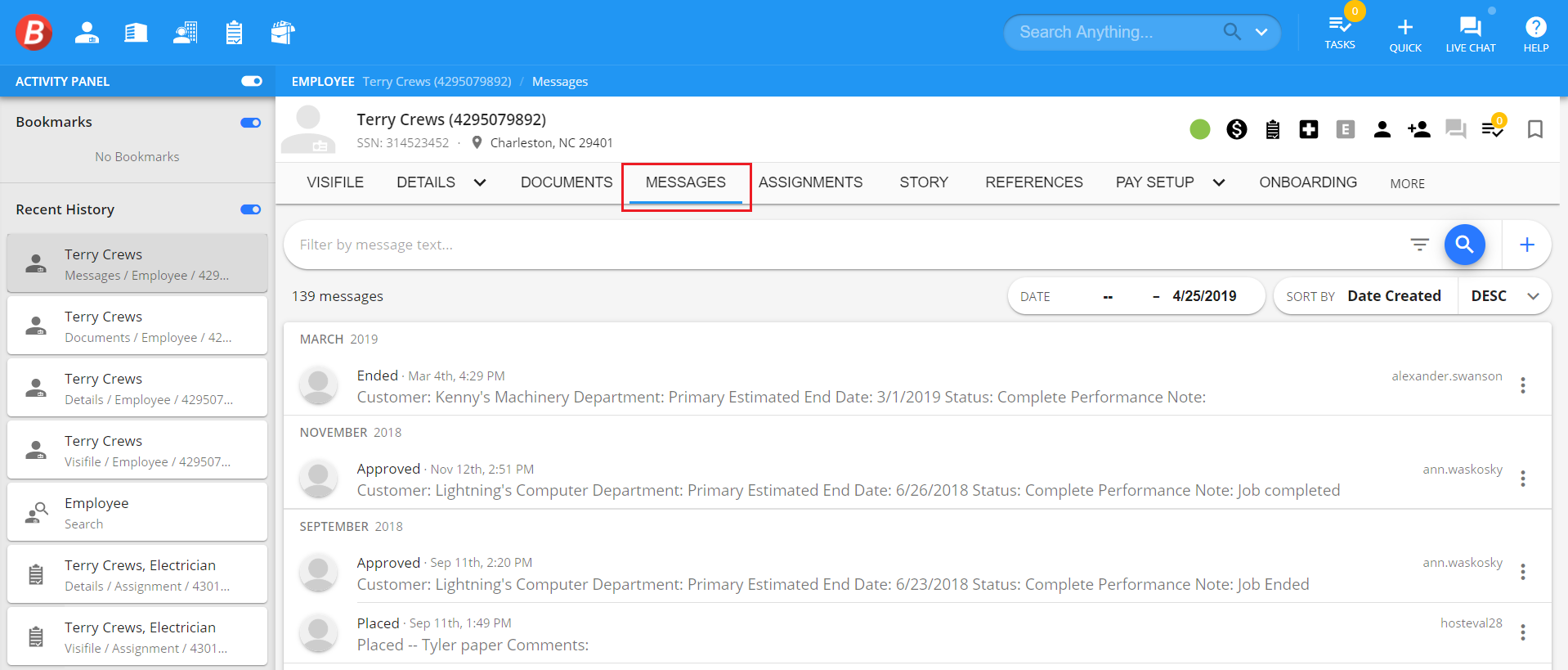This screenshot has height=670, width=1568.
Task: Open the Employee module icon in top bar
Action: pyautogui.click(x=87, y=32)
